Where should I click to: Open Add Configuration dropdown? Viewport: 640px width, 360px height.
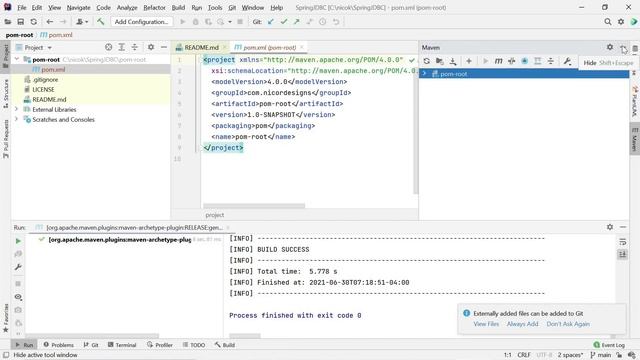[x=141, y=22]
